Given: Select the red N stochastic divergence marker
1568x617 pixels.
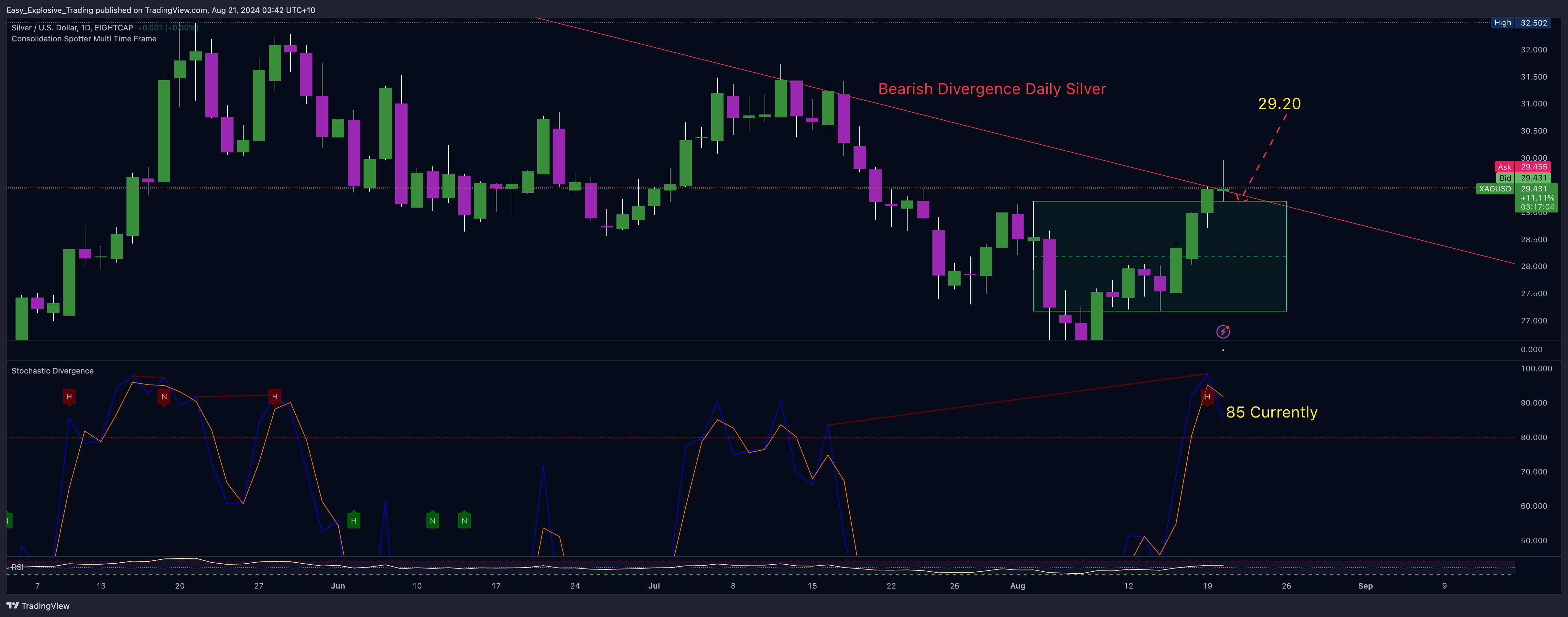Looking at the screenshot, I should [164, 397].
